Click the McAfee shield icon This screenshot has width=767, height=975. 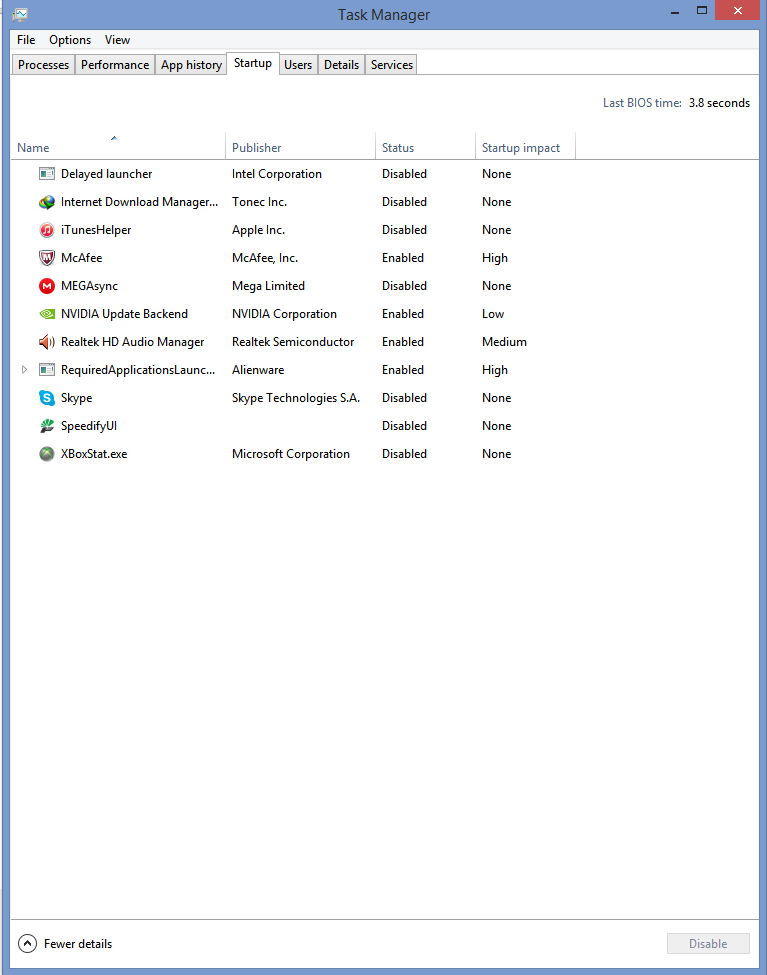tap(47, 258)
